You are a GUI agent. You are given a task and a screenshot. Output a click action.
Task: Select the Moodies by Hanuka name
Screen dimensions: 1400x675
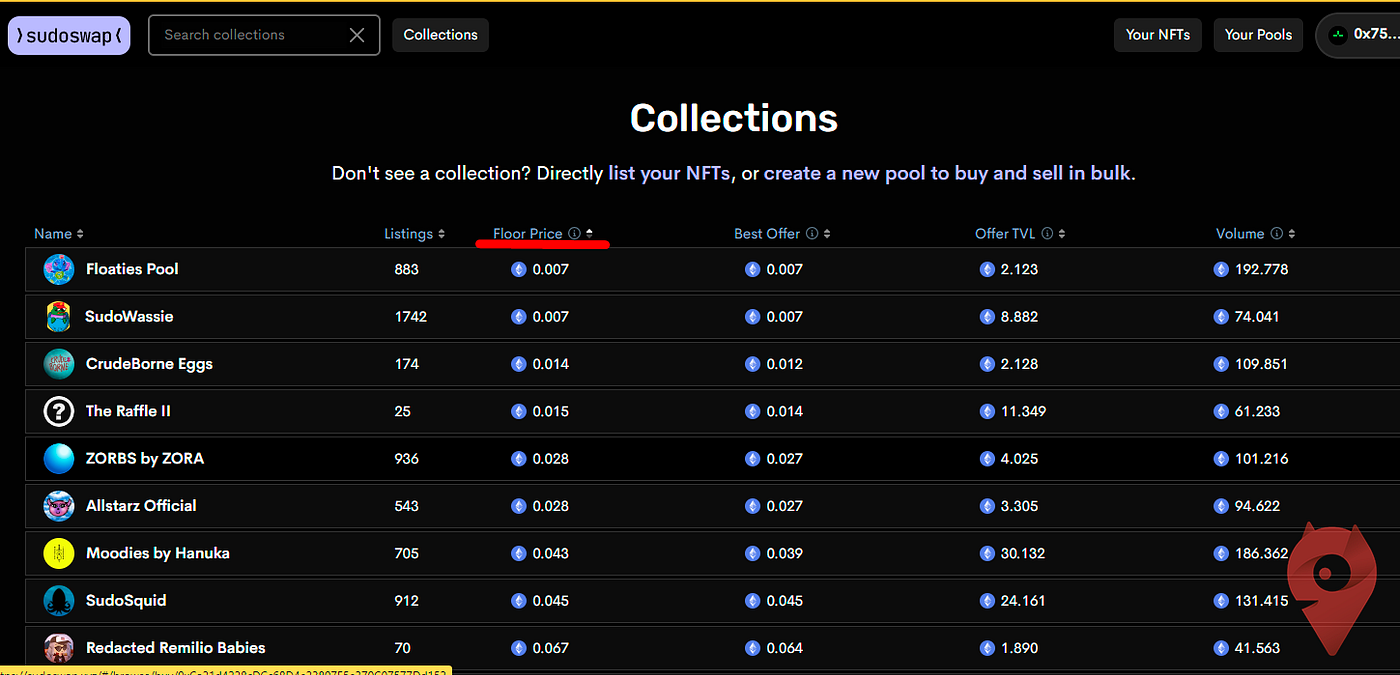tap(158, 553)
